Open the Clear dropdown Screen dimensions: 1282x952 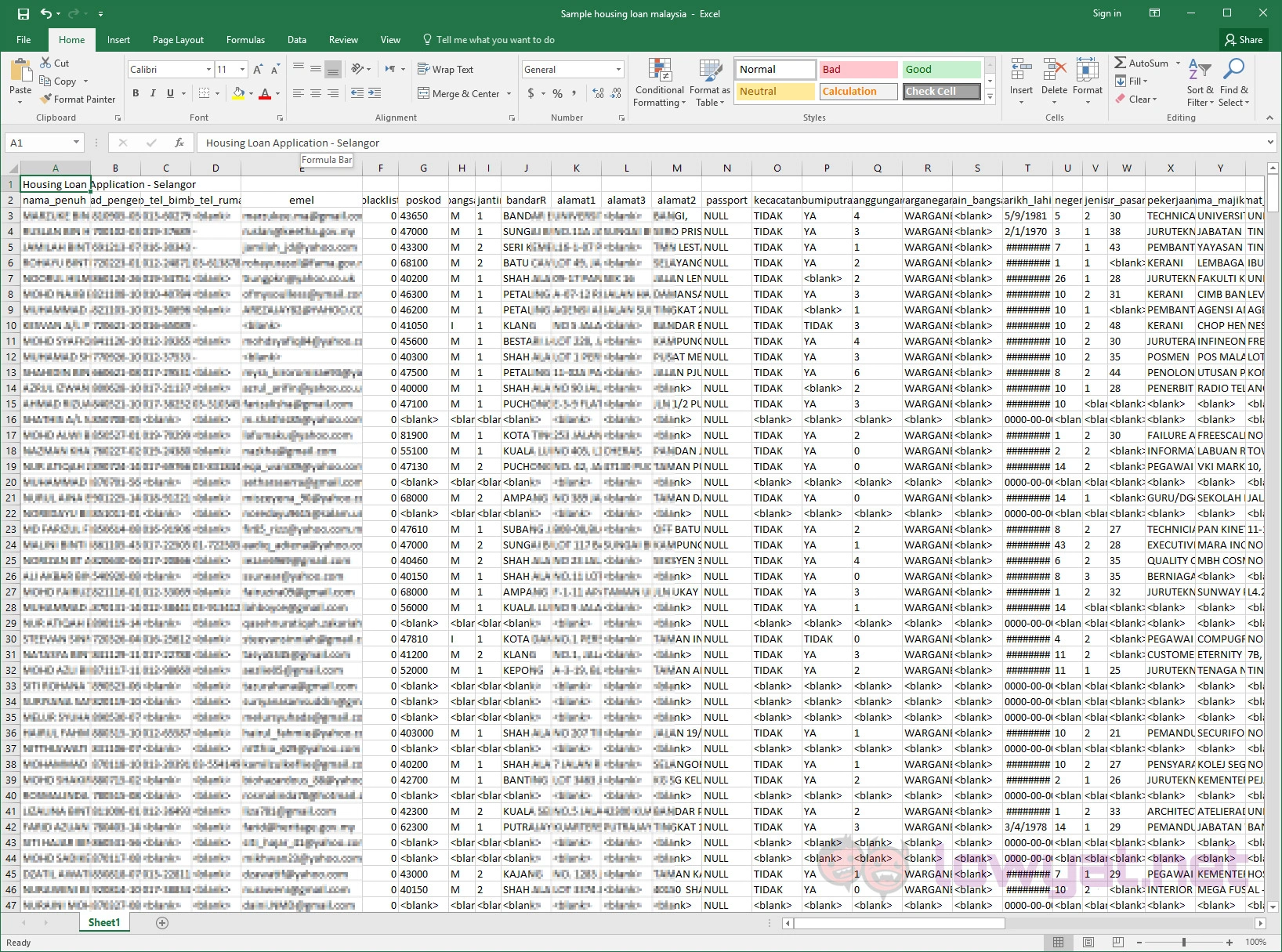pyautogui.click(x=1136, y=100)
